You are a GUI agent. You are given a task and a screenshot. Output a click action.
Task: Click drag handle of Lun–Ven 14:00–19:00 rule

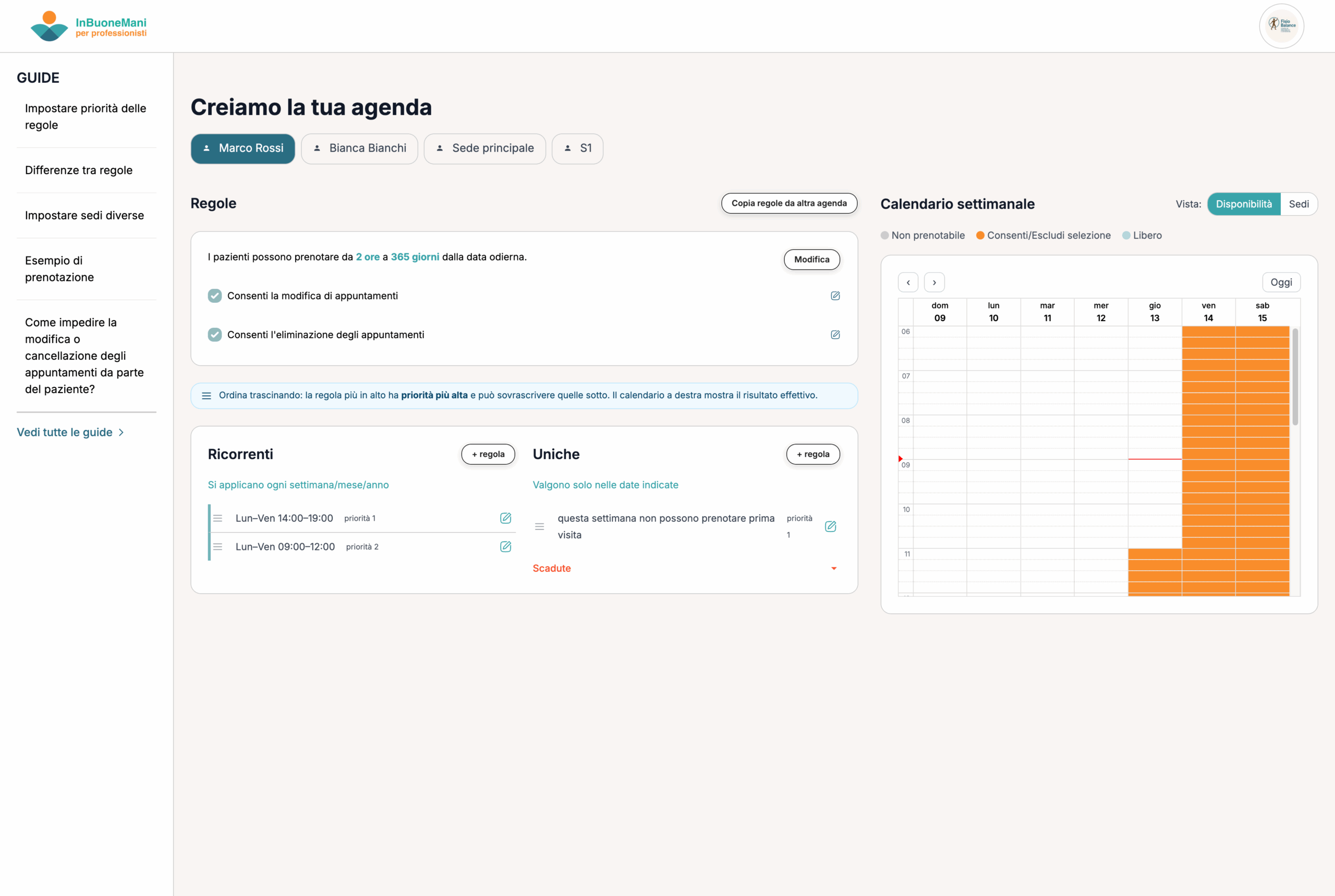tap(218, 518)
